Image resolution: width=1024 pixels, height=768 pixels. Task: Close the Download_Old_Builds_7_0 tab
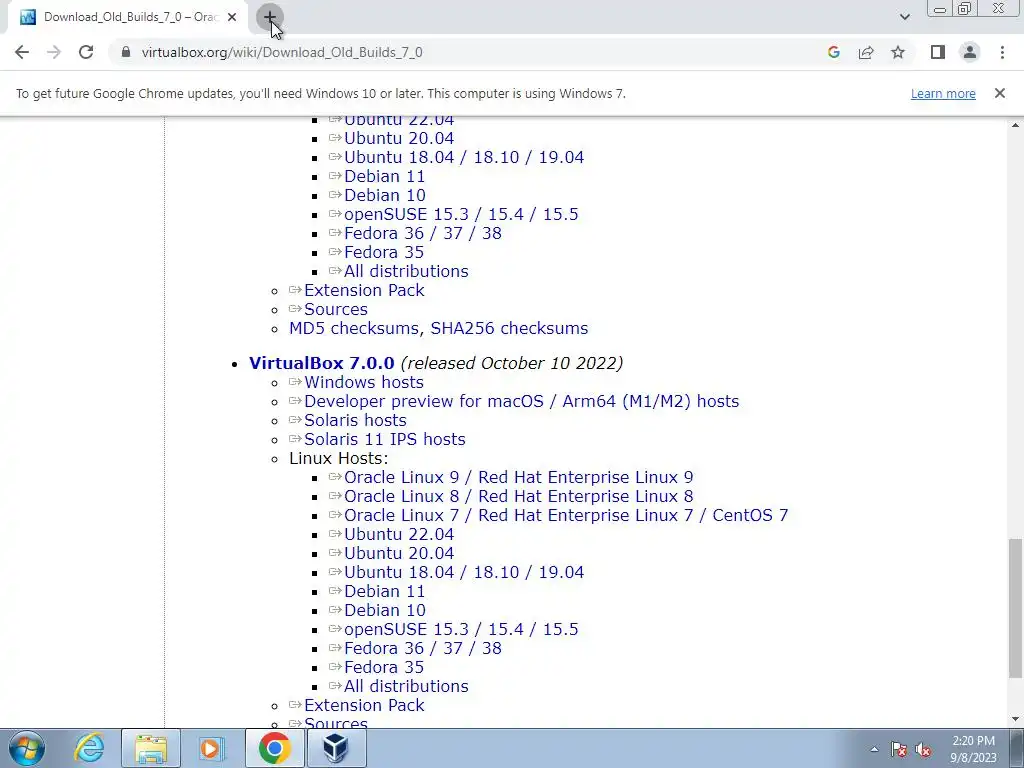[232, 18]
